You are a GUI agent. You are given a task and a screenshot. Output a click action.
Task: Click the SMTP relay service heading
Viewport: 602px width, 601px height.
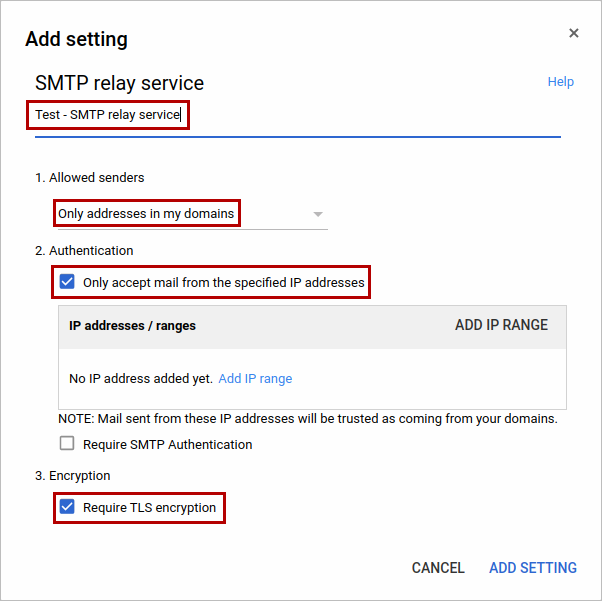[x=119, y=83]
